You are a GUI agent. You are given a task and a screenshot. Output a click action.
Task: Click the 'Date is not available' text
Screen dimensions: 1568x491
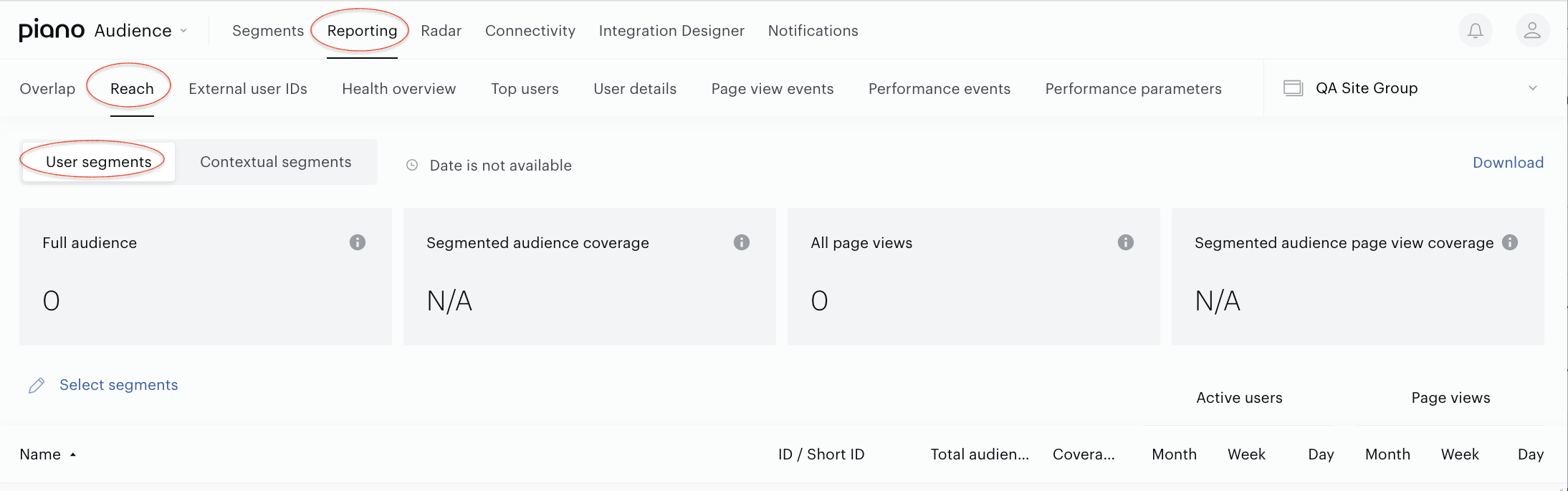coord(501,166)
